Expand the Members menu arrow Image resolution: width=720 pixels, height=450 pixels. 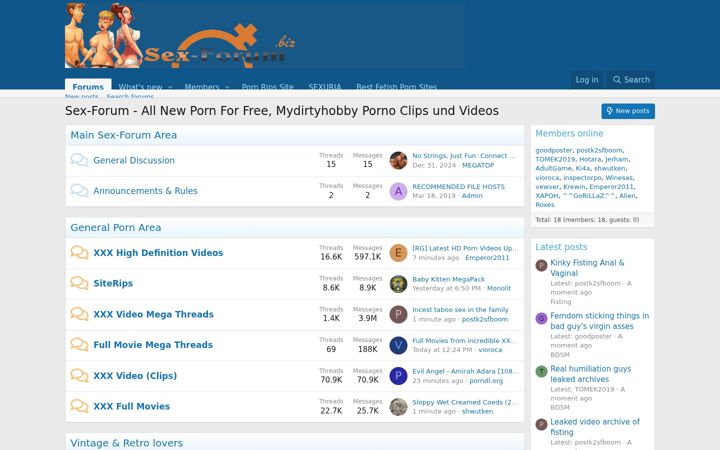[227, 87]
